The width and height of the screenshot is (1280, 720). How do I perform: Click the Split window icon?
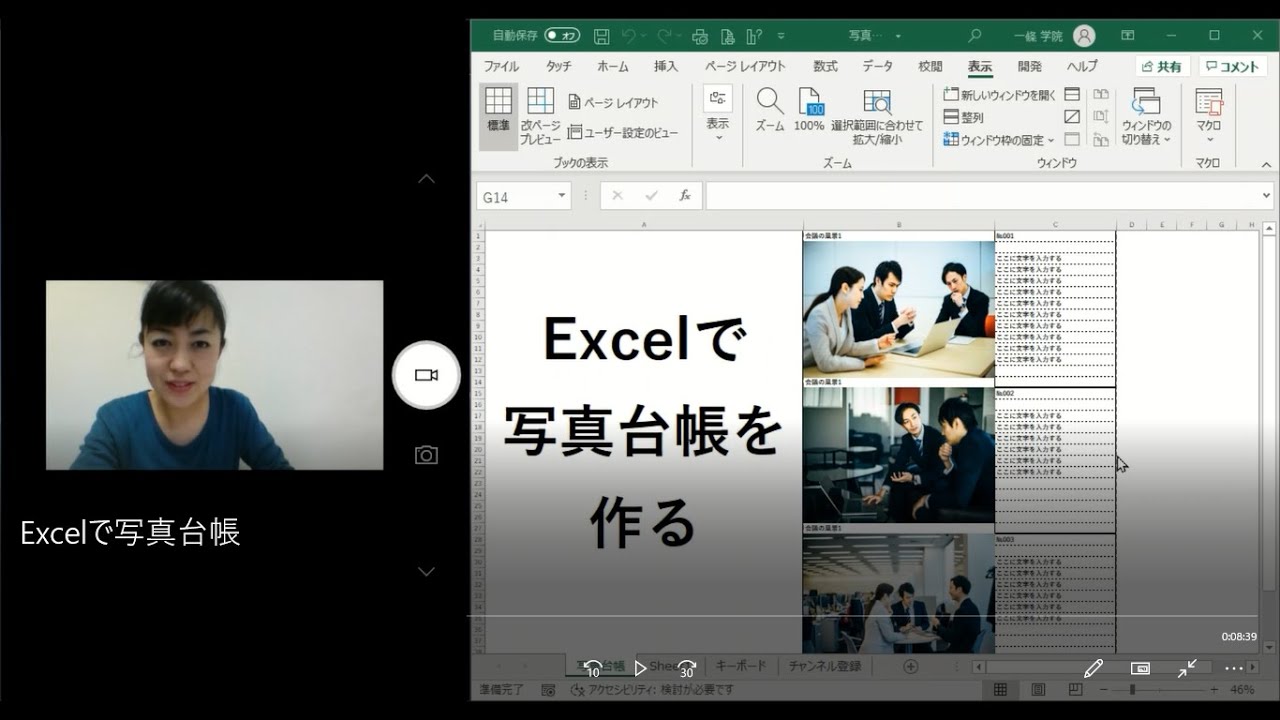coord(1072,94)
